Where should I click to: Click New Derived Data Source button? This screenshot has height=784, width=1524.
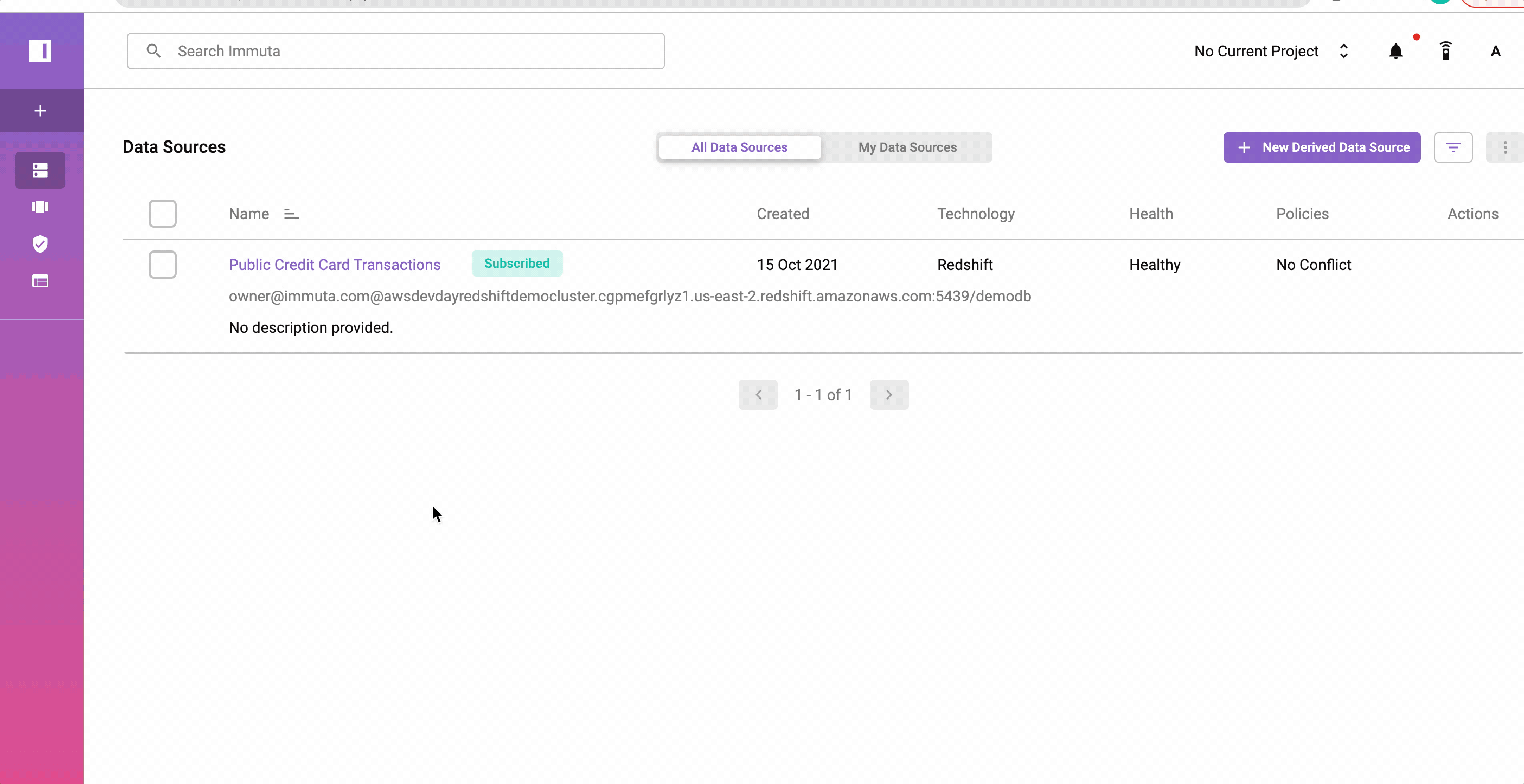click(1322, 147)
